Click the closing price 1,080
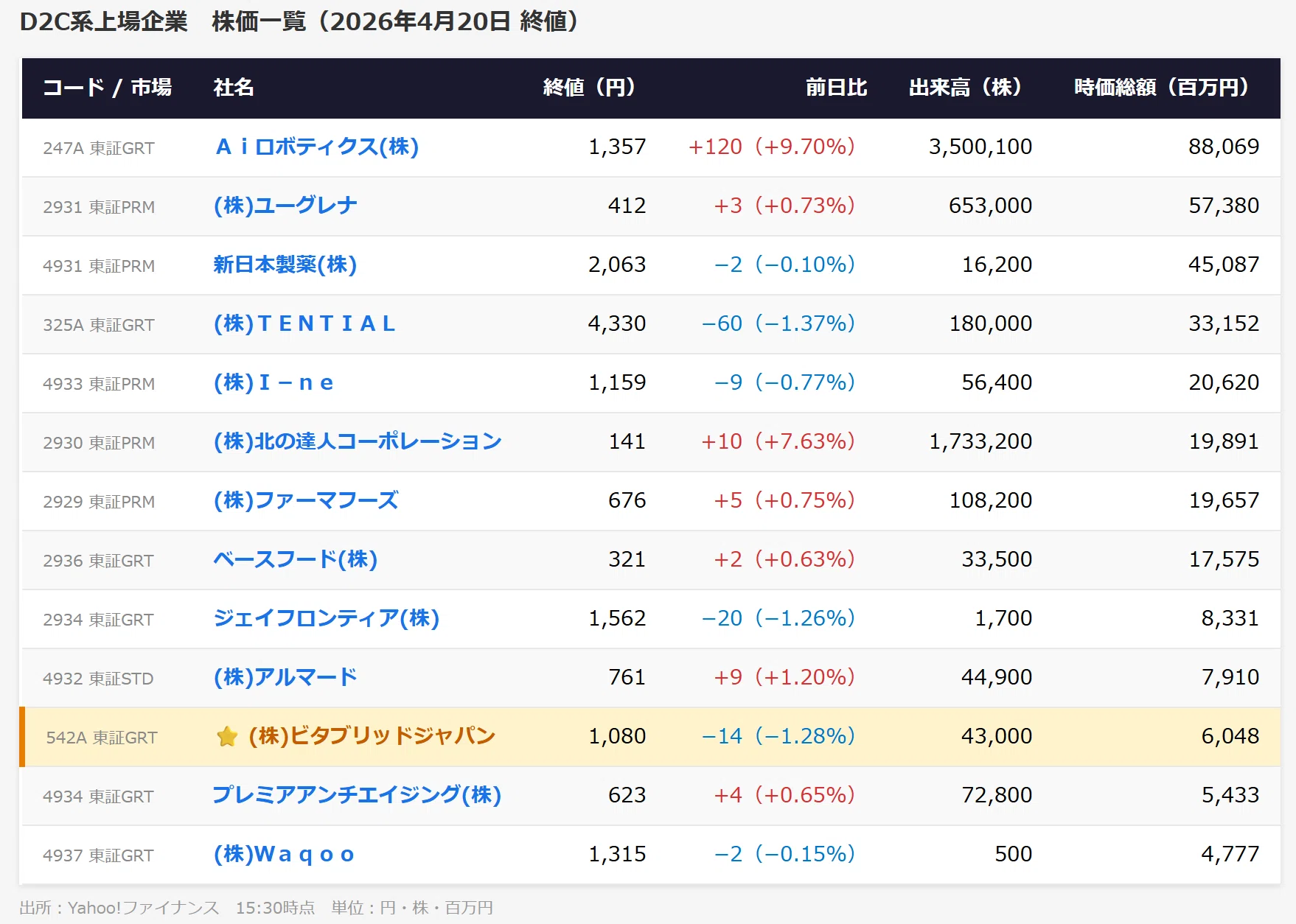 617,736
